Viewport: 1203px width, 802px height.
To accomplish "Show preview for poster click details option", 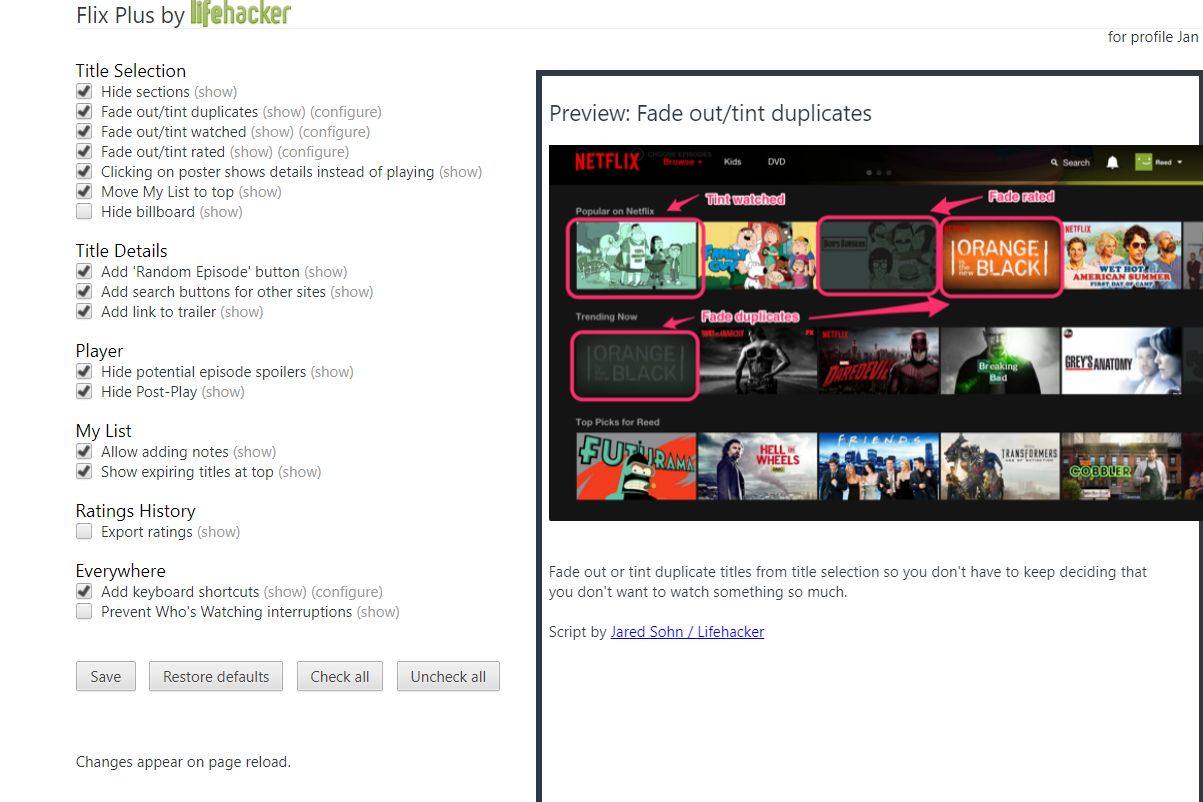I will pyautogui.click(x=460, y=172).
